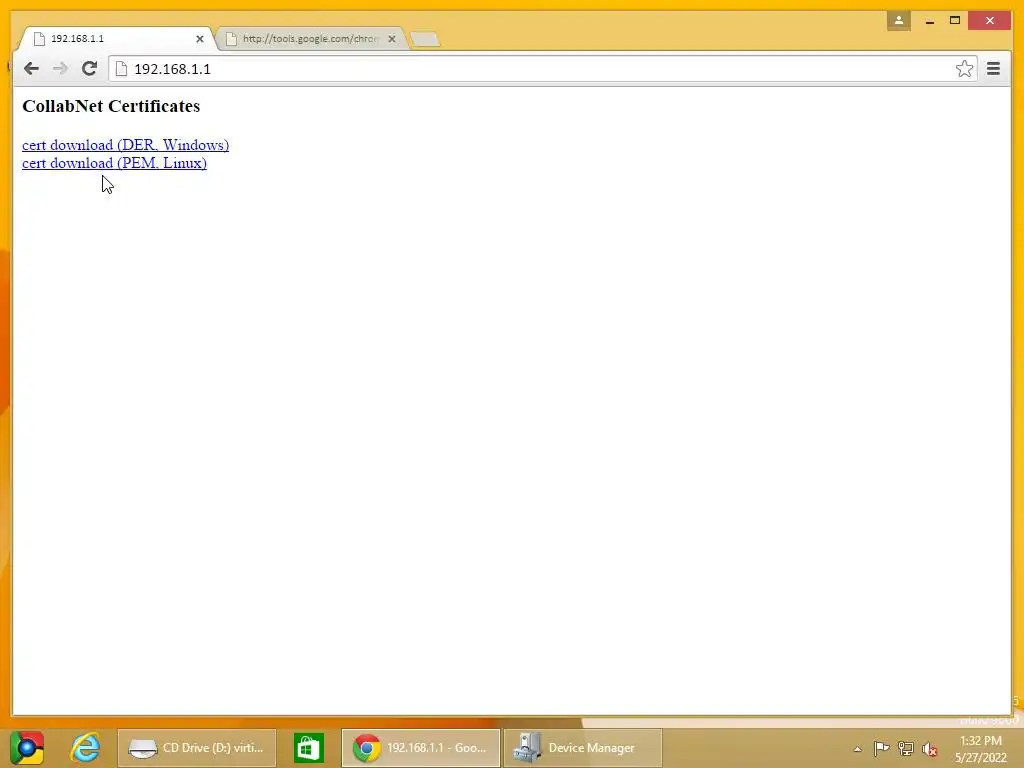Focus the address bar showing 192.168.1.1
Screen dimensions: 1024x768
[x=542, y=69]
